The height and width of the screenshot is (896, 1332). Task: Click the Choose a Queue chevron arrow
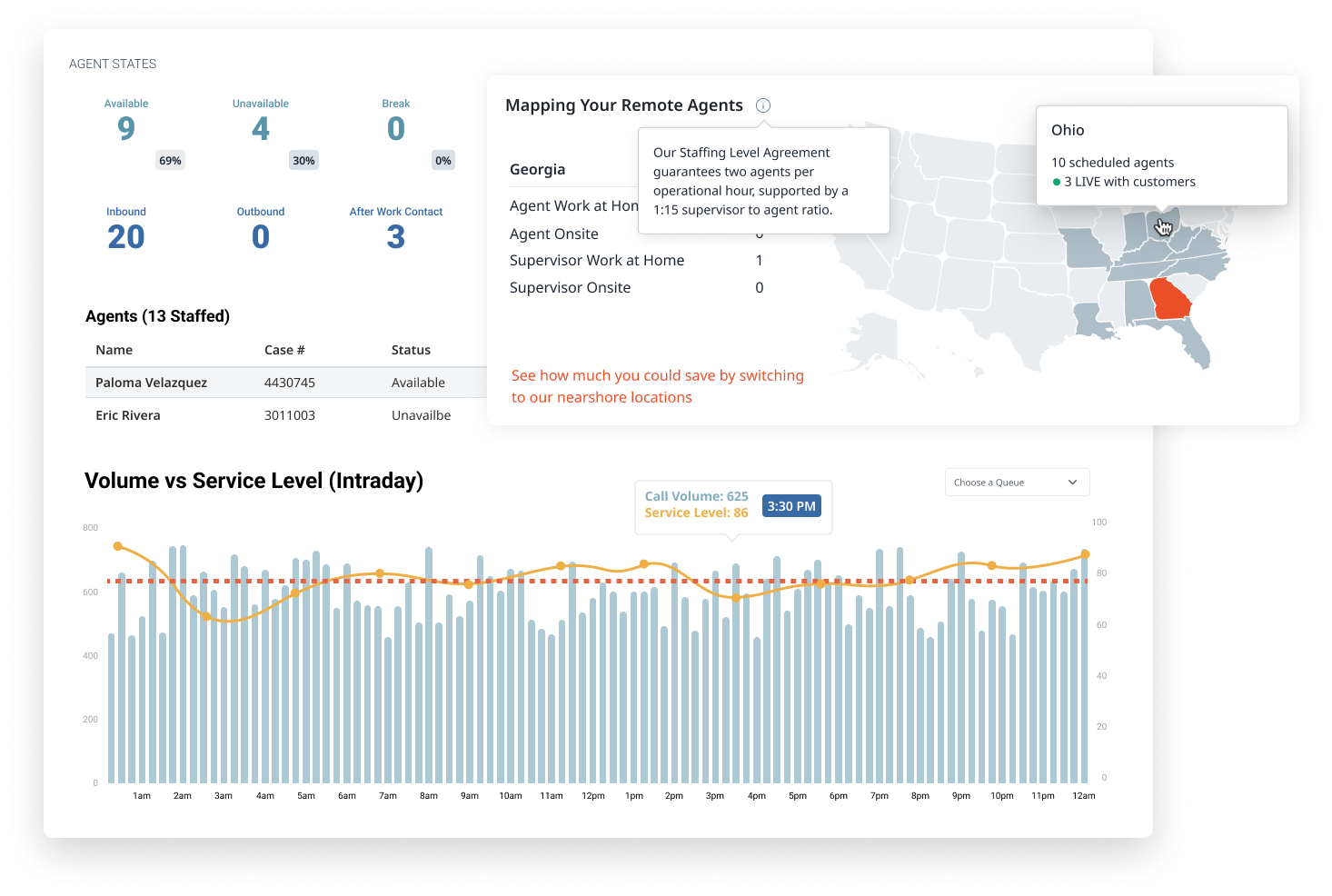click(1072, 483)
